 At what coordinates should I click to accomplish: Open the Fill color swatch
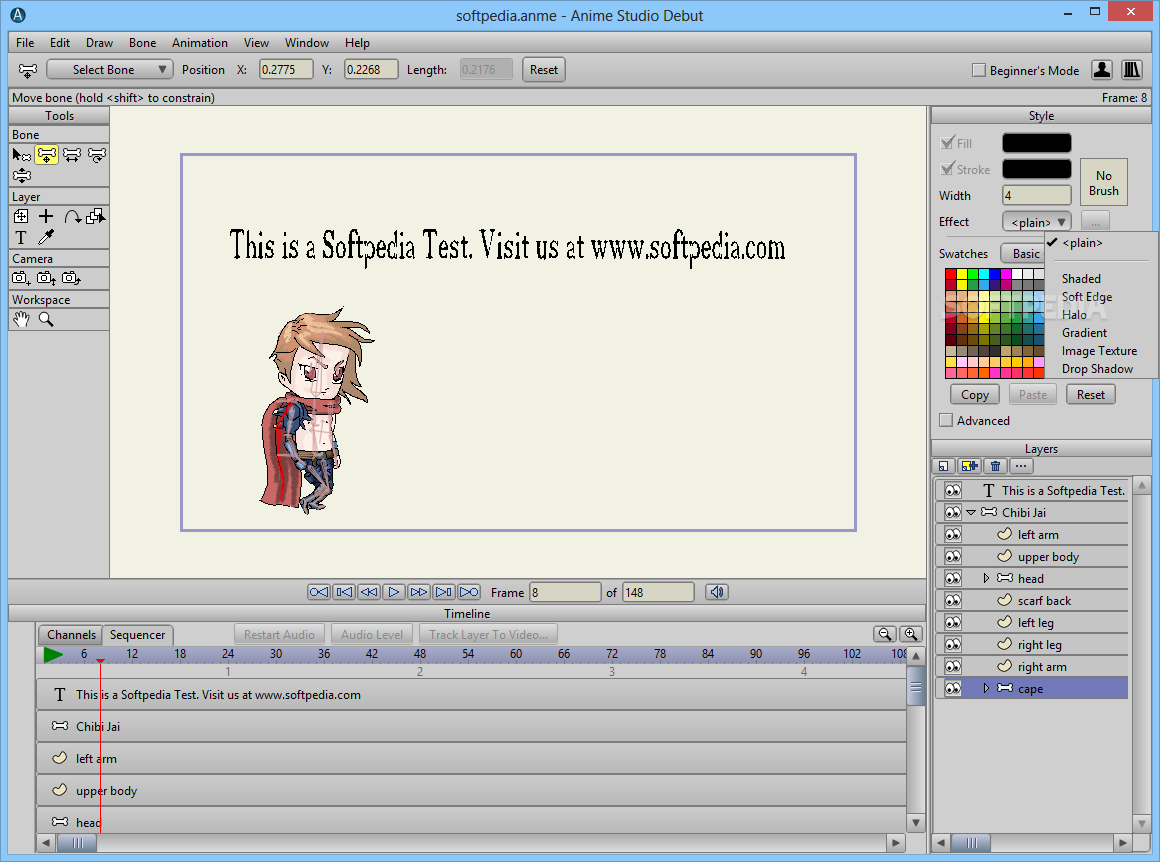[x=1036, y=143]
